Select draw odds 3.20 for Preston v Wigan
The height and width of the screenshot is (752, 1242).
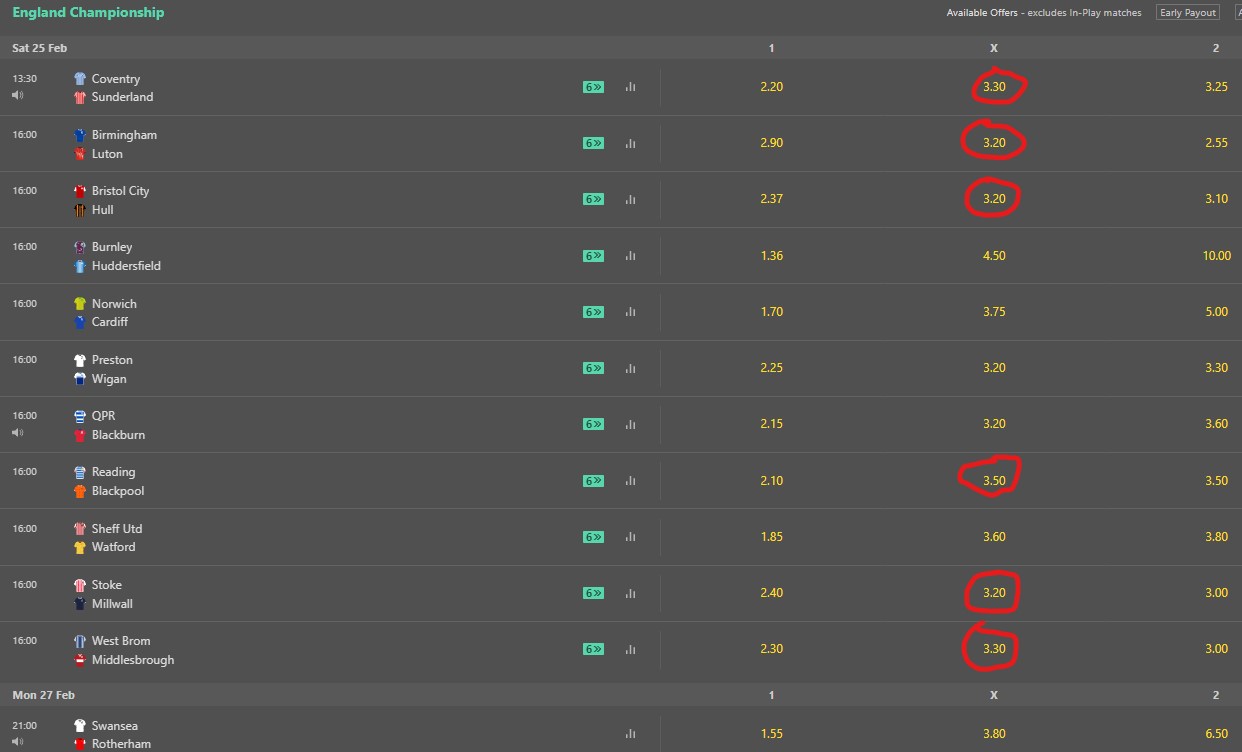pyautogui.click(x=994, y=368)
